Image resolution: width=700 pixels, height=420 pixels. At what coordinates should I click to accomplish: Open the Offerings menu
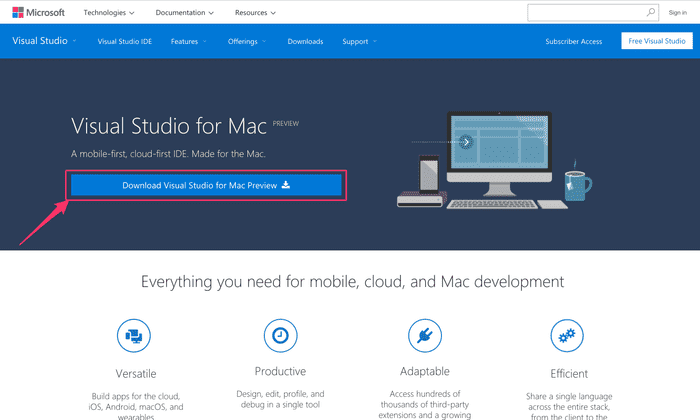coord(247,42)
